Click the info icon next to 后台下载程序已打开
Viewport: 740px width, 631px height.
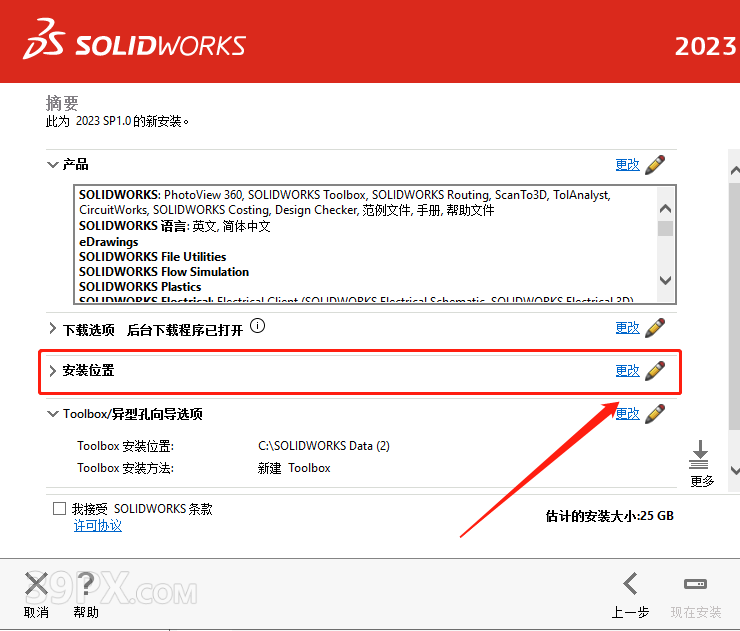[x=258, y=326]
